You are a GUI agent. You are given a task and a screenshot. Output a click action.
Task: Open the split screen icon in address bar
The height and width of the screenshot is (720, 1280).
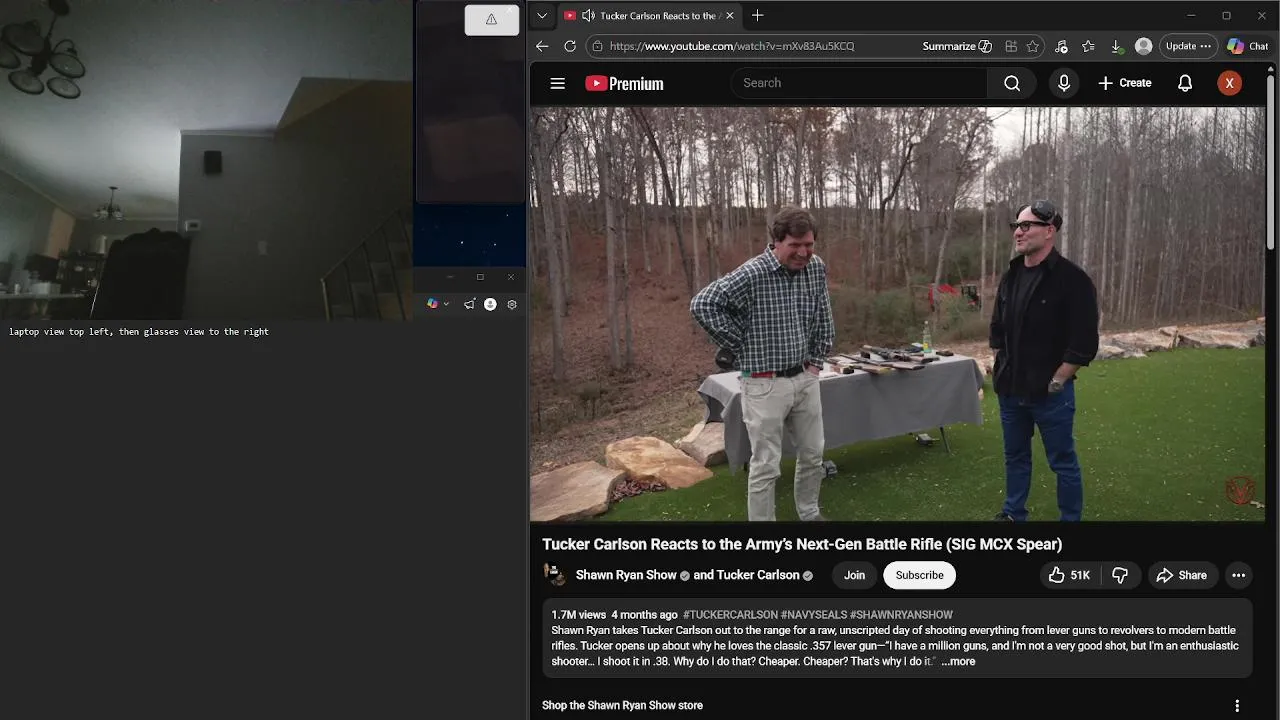pos(1011,46)
